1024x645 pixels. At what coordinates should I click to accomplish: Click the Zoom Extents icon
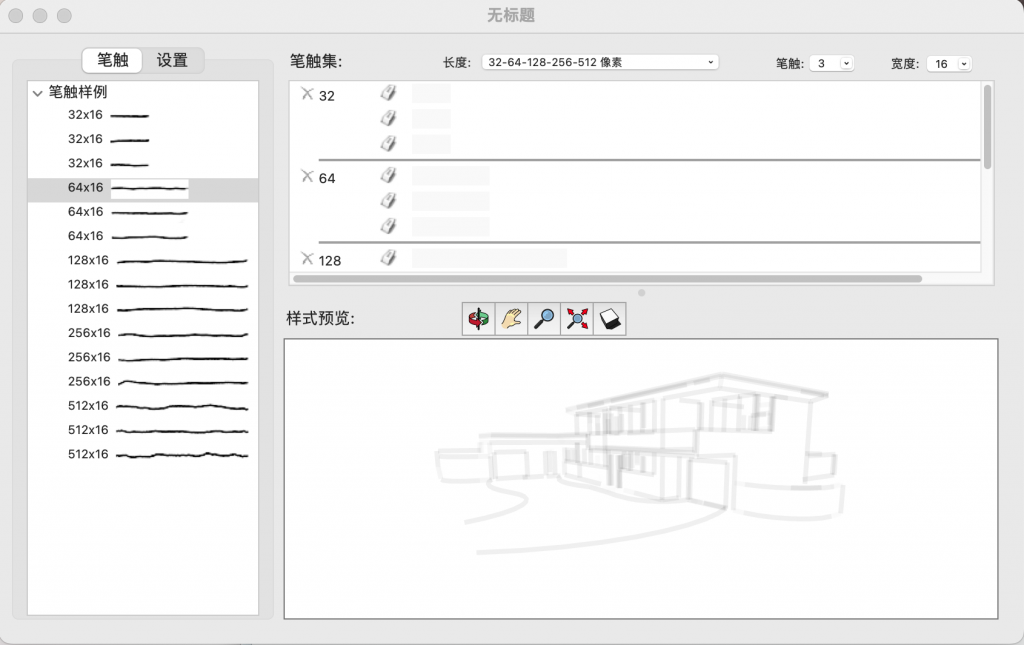coord(576,318)
